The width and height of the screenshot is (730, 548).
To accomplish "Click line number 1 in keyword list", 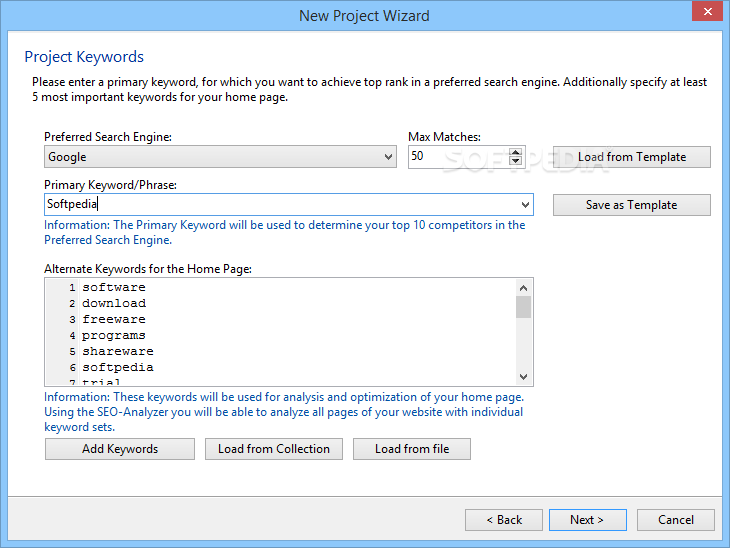I will [x=72, y=288].
